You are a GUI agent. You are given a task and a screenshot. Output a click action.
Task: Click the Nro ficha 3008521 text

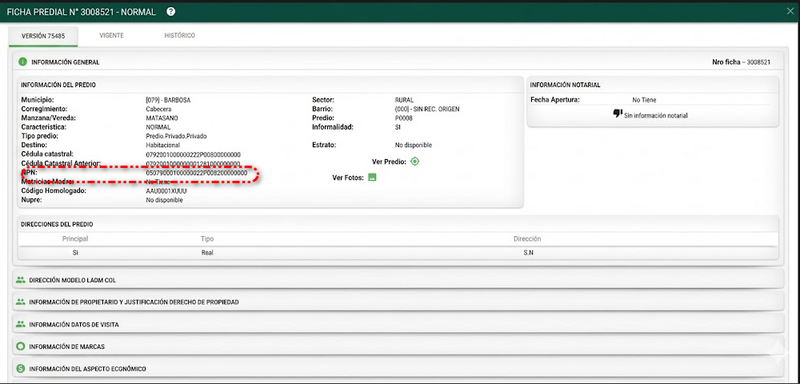point(741,62)
